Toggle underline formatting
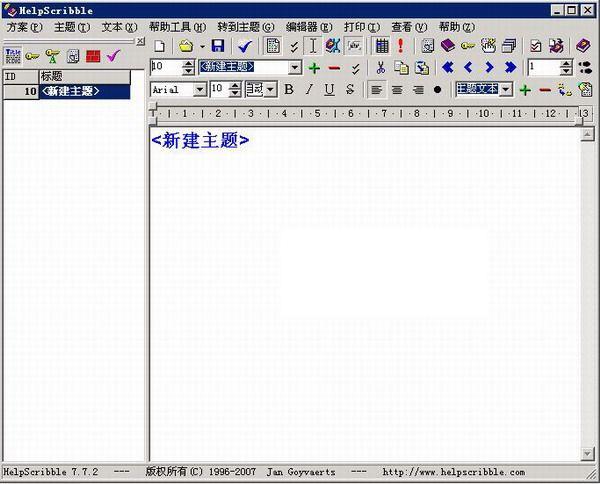 click(x=329, y=90)
